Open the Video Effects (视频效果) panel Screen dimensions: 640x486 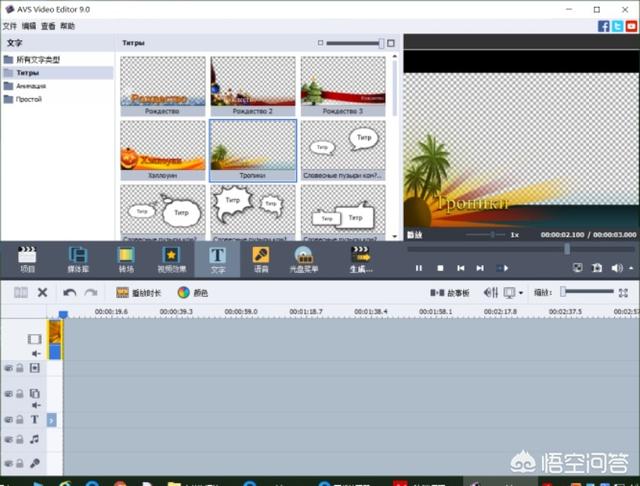pos(171,260)
